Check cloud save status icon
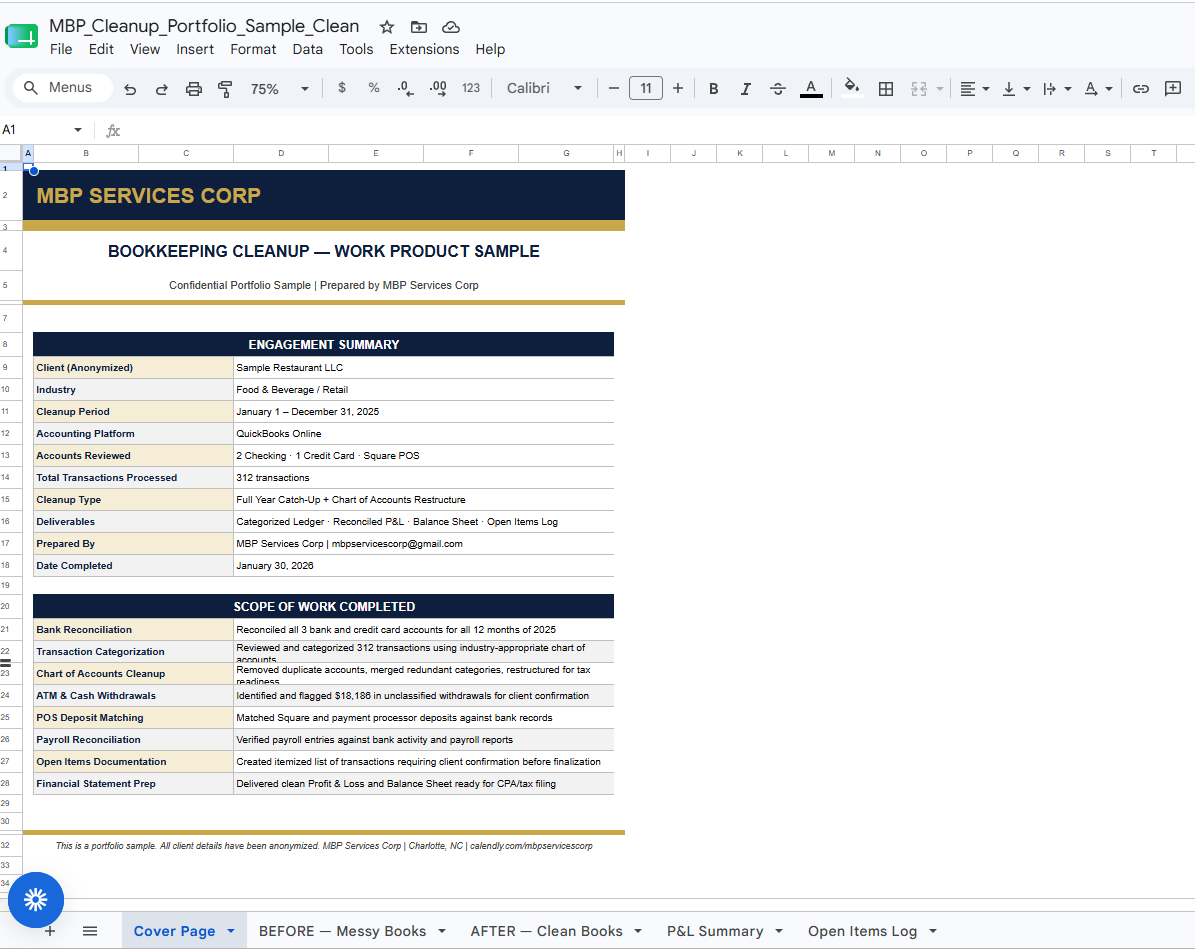The width and height of the screenshot is (1195, 949). (x=451, y=27)
